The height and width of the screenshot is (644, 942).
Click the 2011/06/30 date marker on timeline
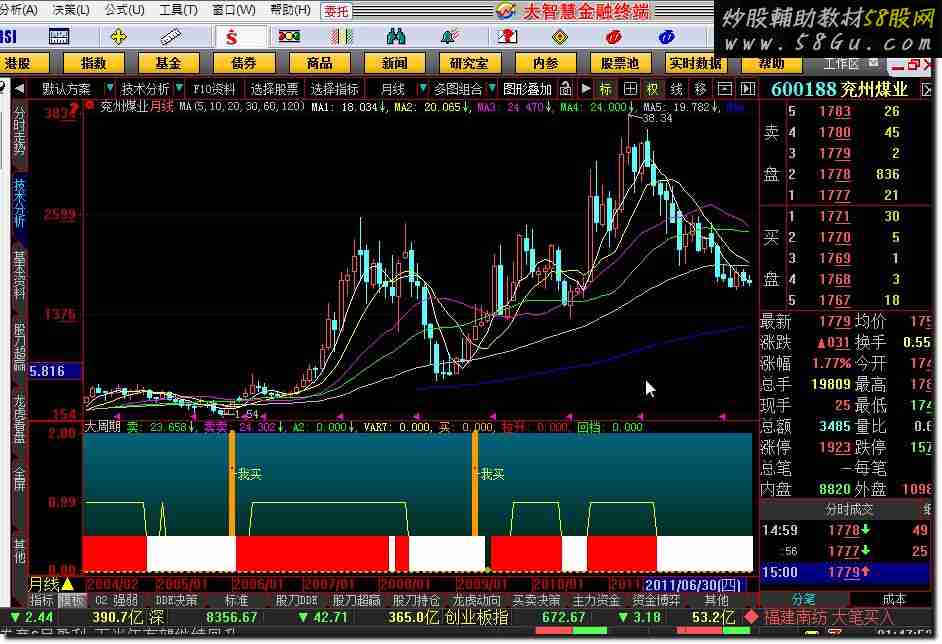tap(693, 584)
